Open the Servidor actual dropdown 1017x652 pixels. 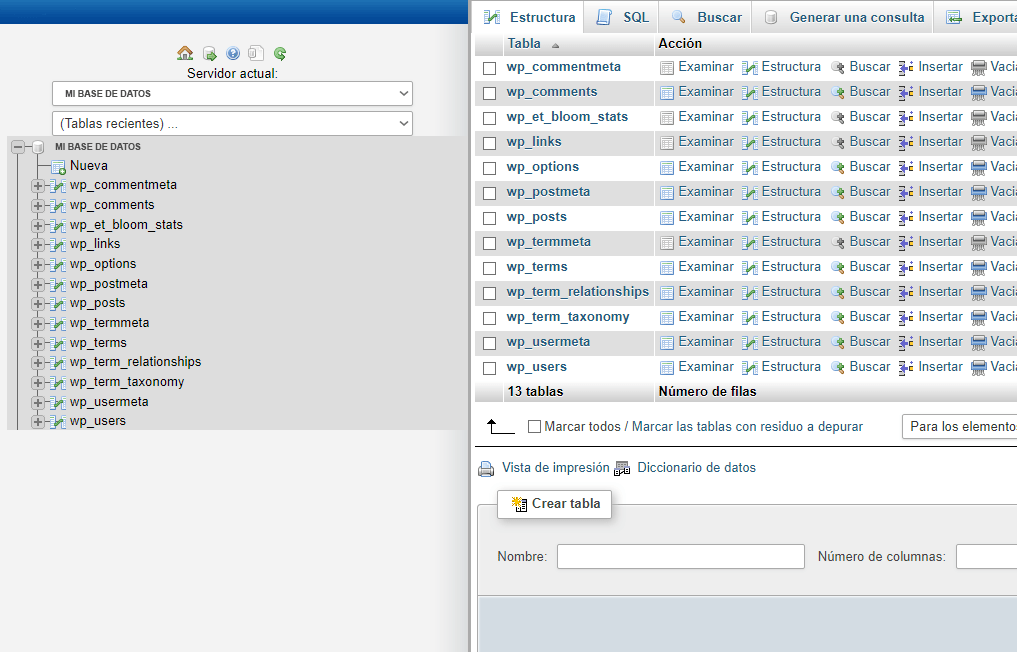232,94
